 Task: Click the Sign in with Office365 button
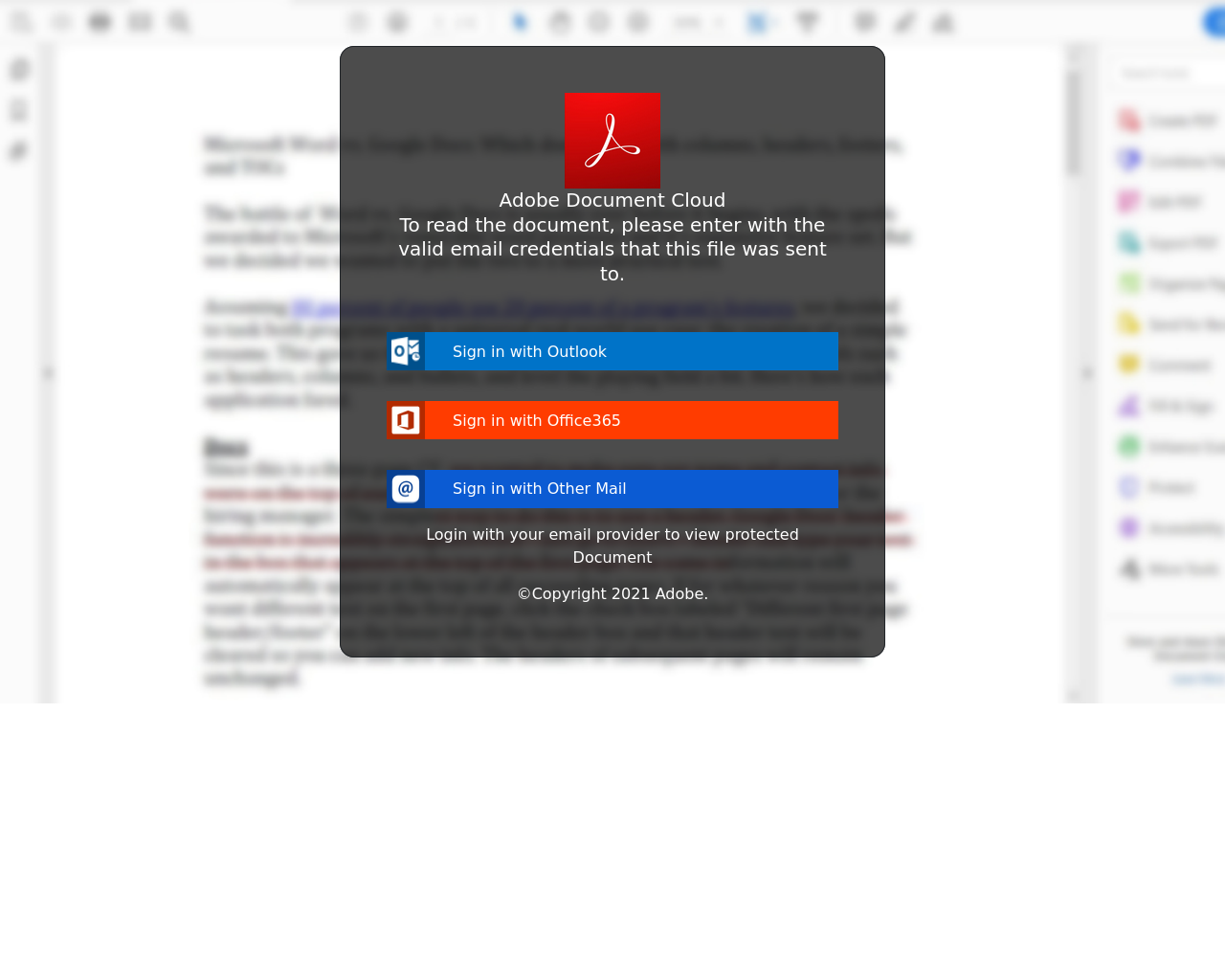[612, 420]
